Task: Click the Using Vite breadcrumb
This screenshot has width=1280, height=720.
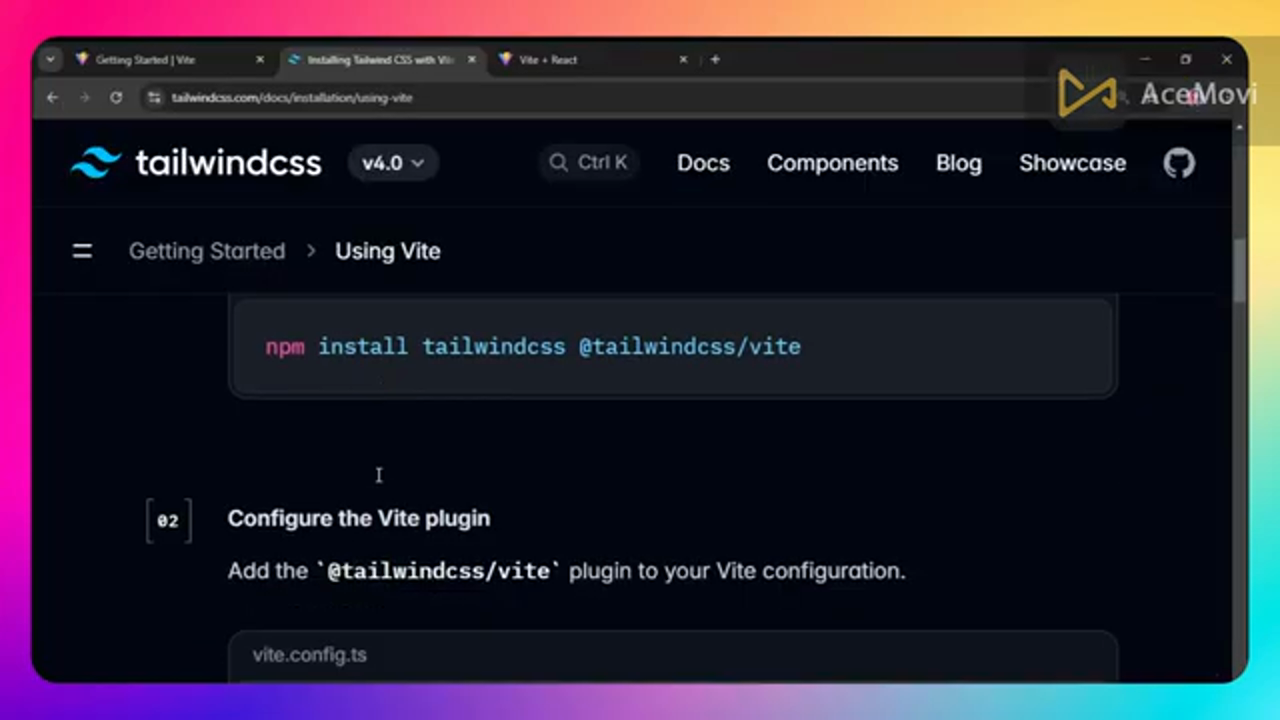Action: [x=388, y=251]
